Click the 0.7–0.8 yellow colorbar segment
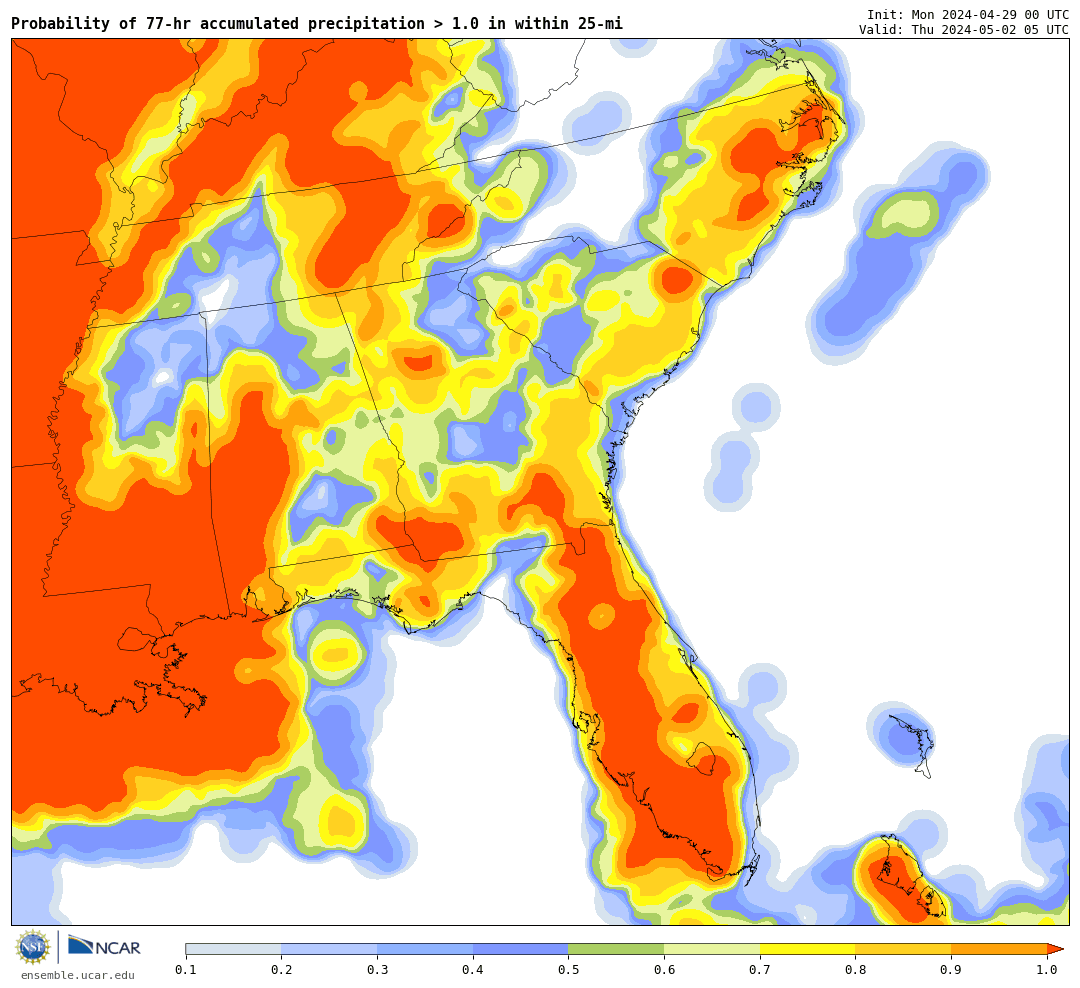Image resolution: width=1080 pixels, height=988 pixels. (x=808, y=949)
